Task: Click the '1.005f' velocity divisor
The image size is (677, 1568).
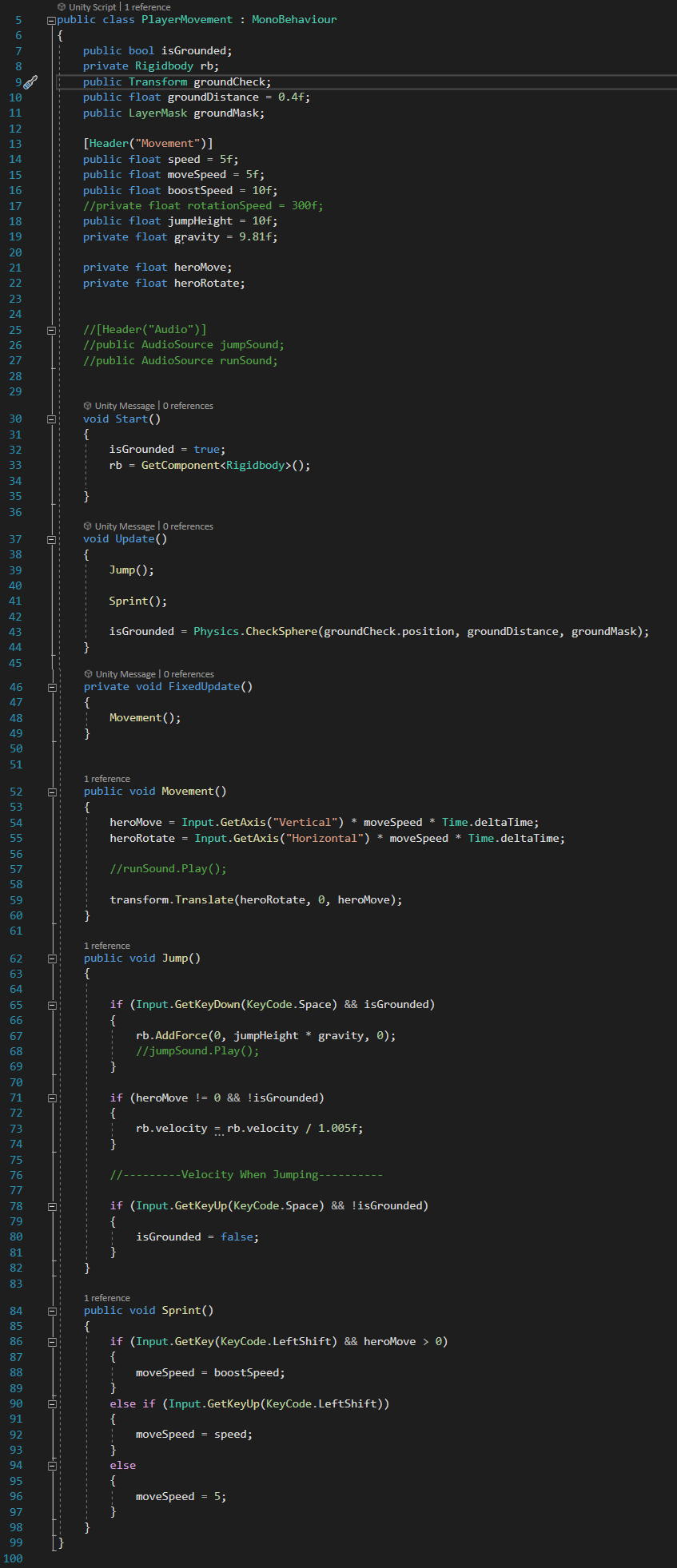Action: [337, 1128]
